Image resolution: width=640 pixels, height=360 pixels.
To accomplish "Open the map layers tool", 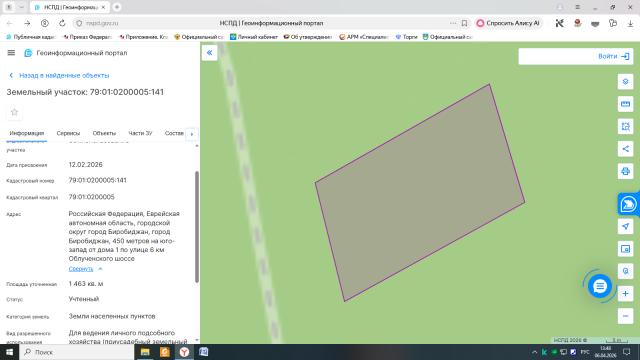I will point(625,82).
